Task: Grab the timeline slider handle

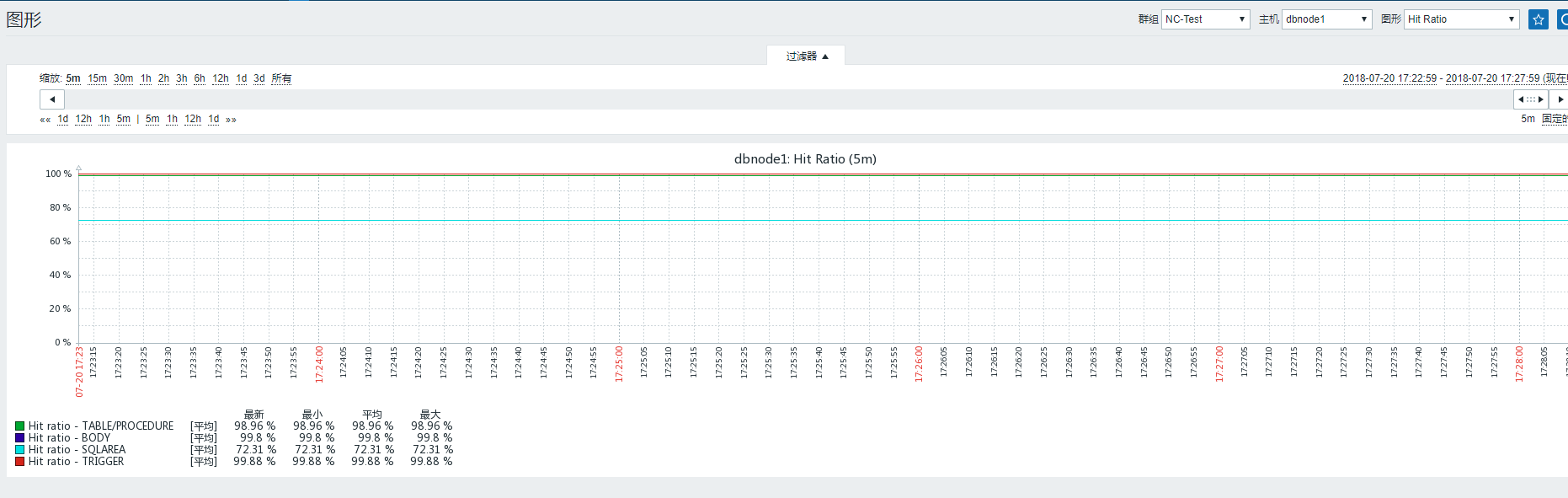Action: [x=1531, y=99]
